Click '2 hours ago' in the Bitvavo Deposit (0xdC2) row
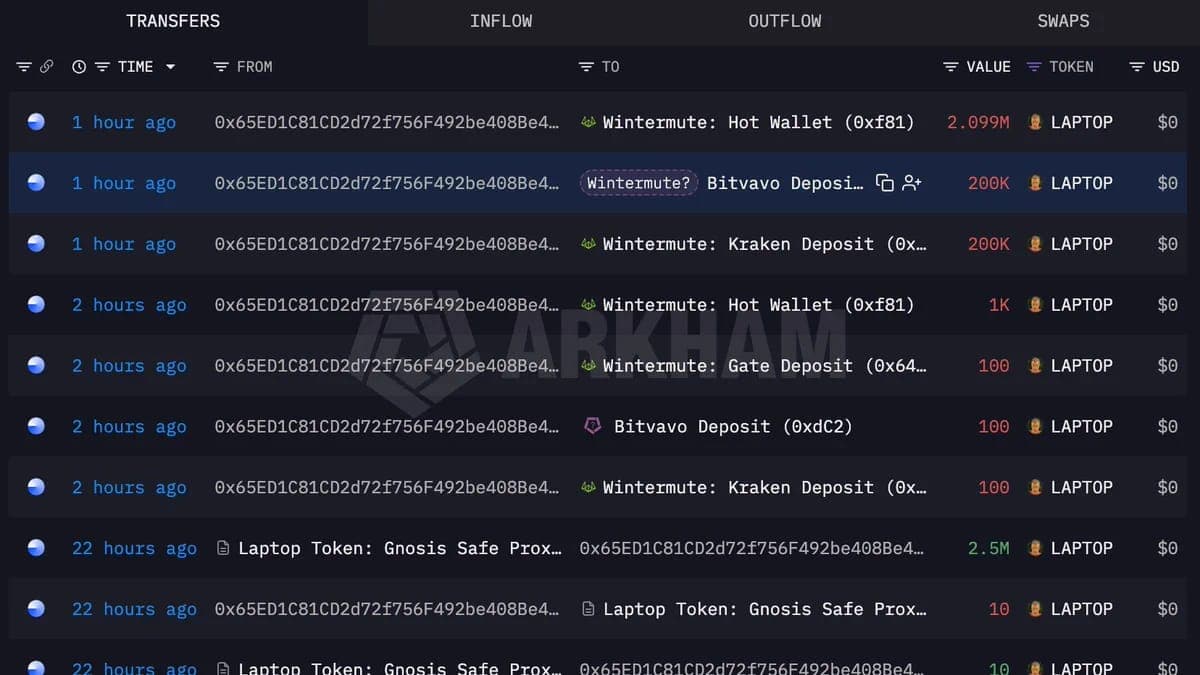 pos(129,426)
